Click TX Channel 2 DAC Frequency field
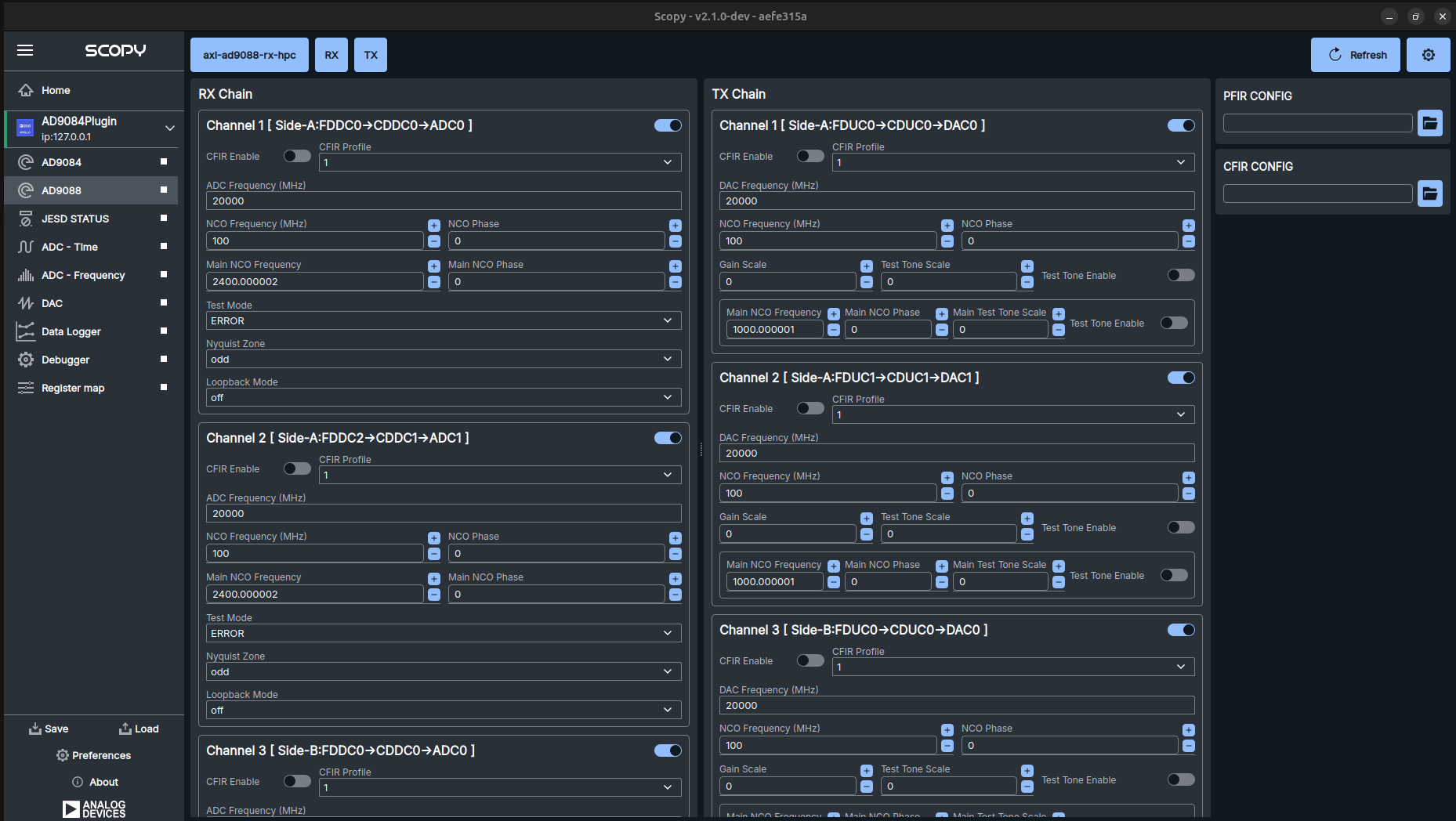1456x821 pixels. coord(957,453)
